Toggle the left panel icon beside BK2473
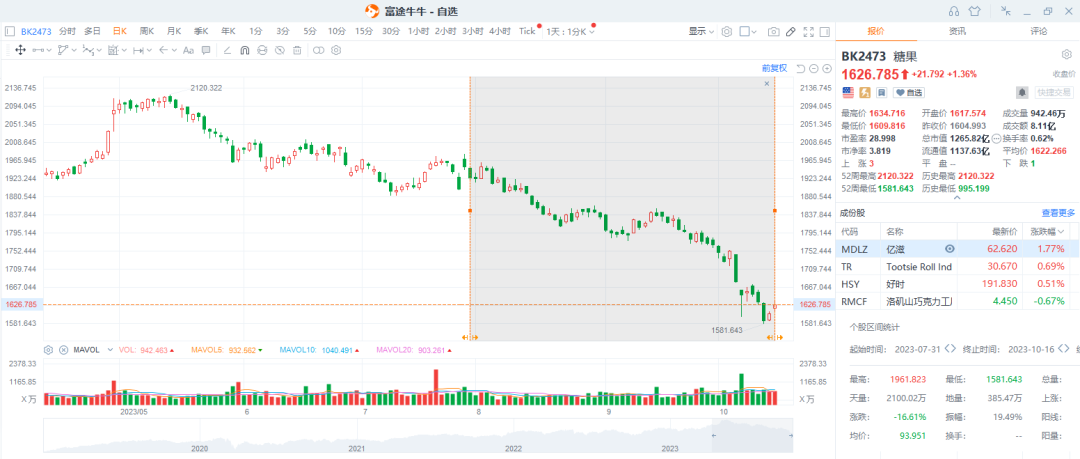The image size is (1080, 459). point(10,31)
